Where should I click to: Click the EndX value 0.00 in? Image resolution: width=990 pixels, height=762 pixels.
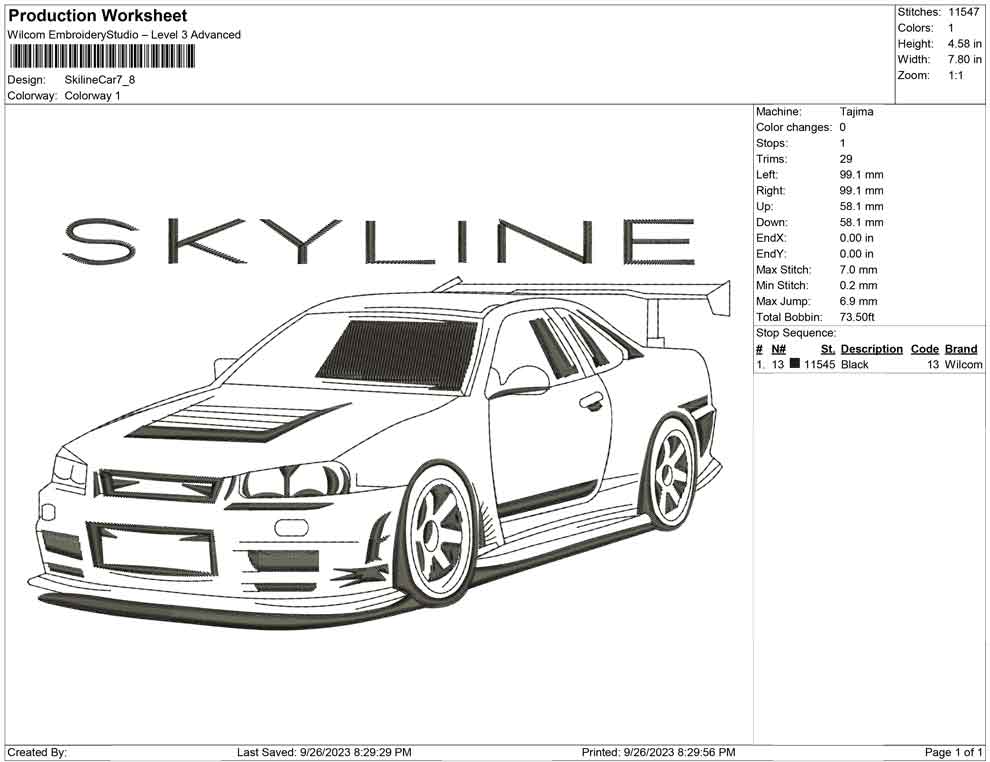coord(856,238)
